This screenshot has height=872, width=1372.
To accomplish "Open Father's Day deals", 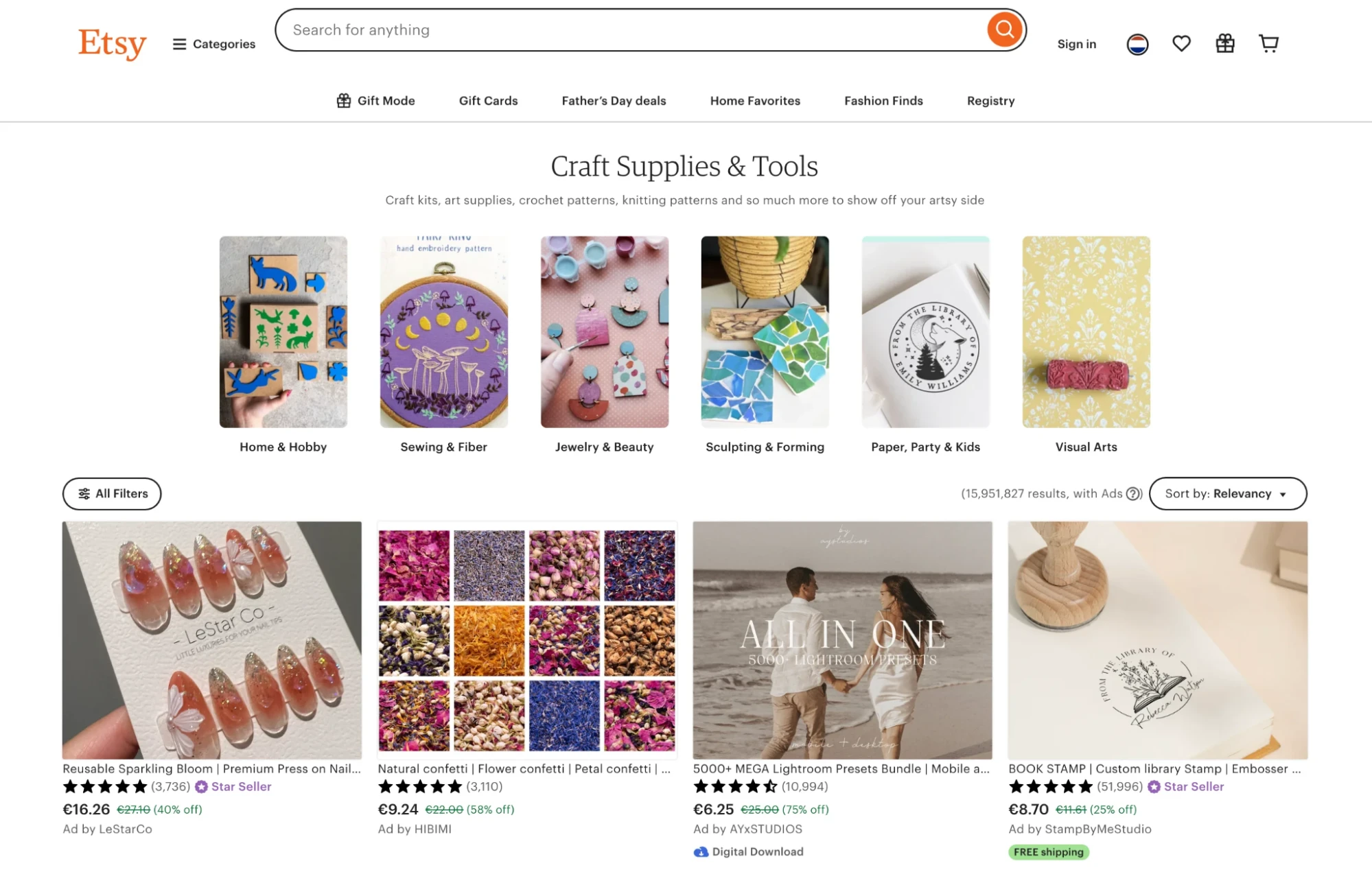I will point(613,100).
